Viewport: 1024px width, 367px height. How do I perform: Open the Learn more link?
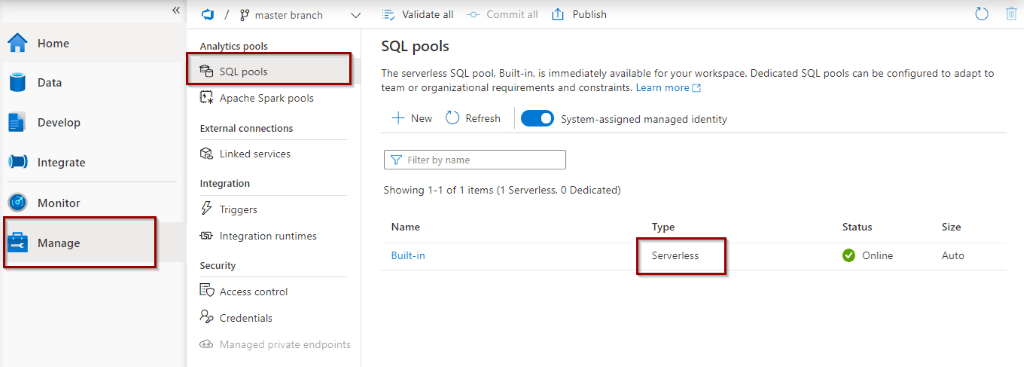click(x=668, y=87)
